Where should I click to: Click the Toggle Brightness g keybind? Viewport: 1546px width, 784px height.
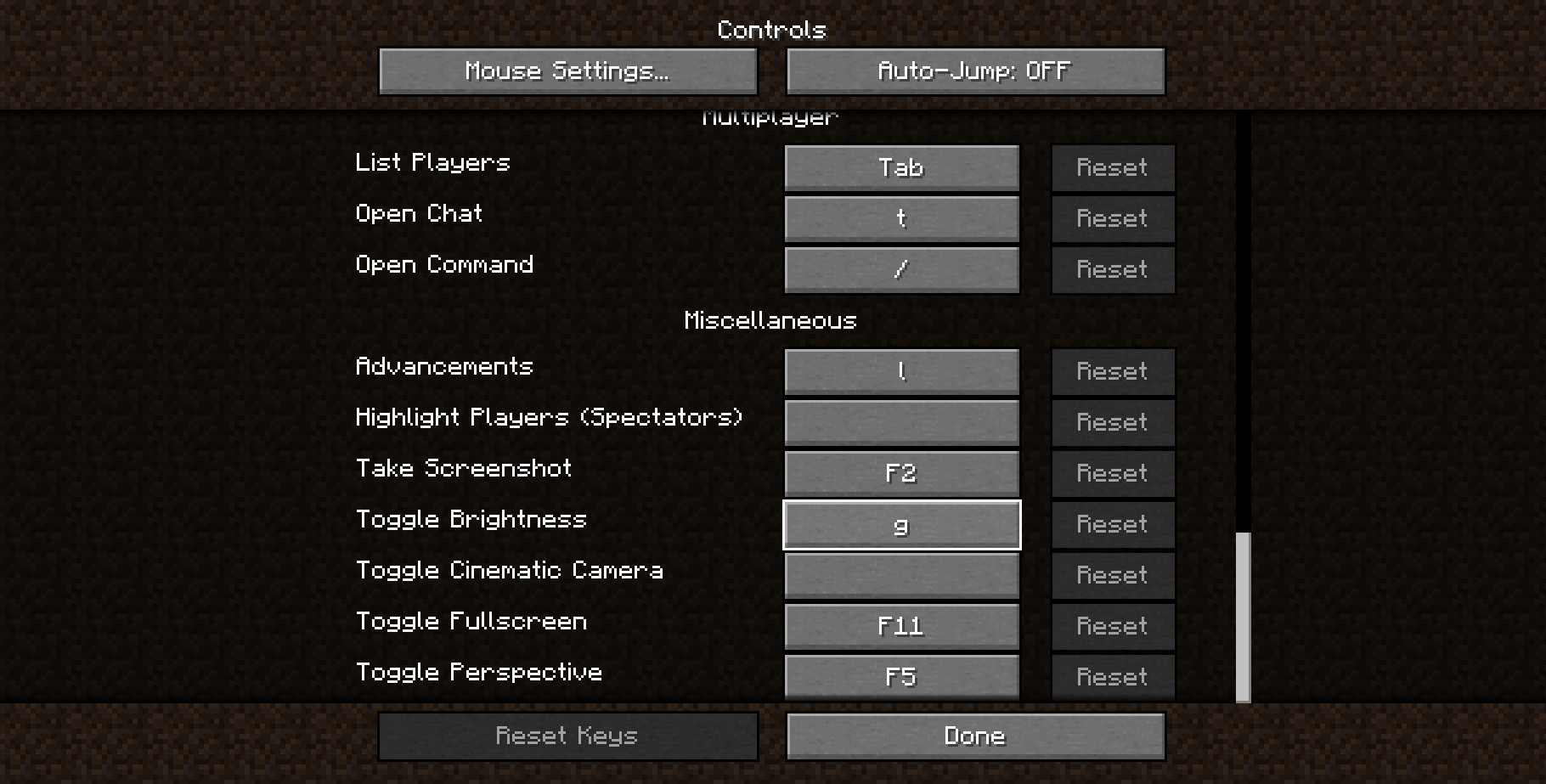coord(901,525)
